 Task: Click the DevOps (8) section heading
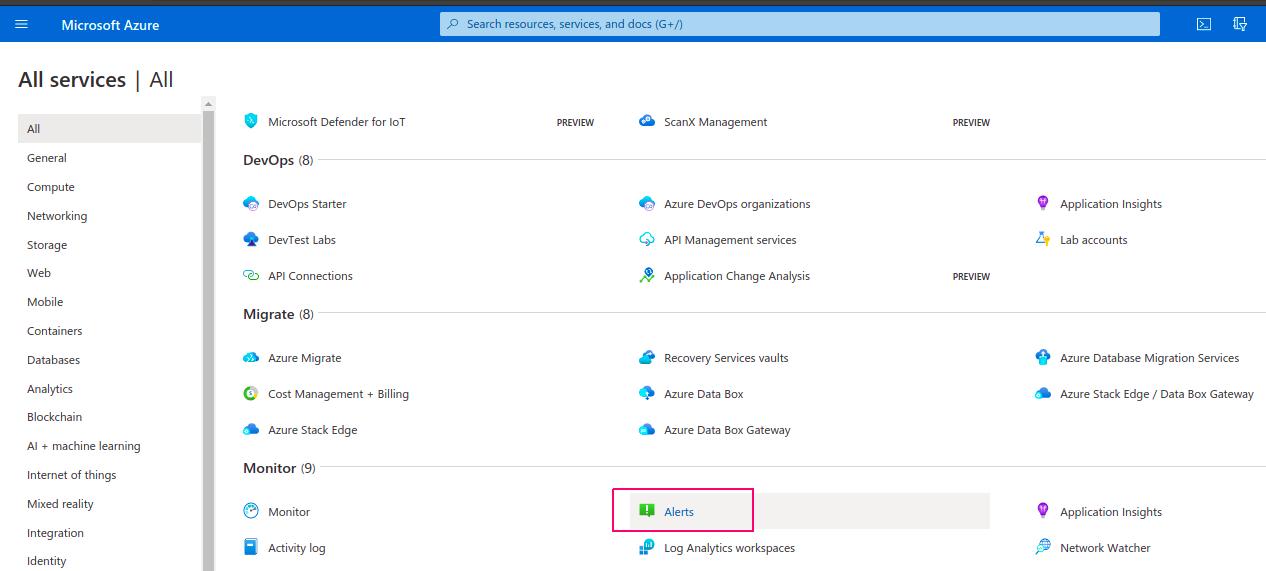[x=278, y=160]
